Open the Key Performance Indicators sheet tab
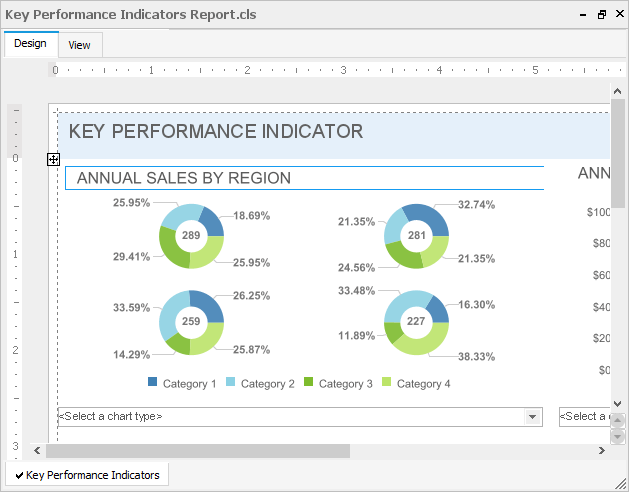 (87, 475)
